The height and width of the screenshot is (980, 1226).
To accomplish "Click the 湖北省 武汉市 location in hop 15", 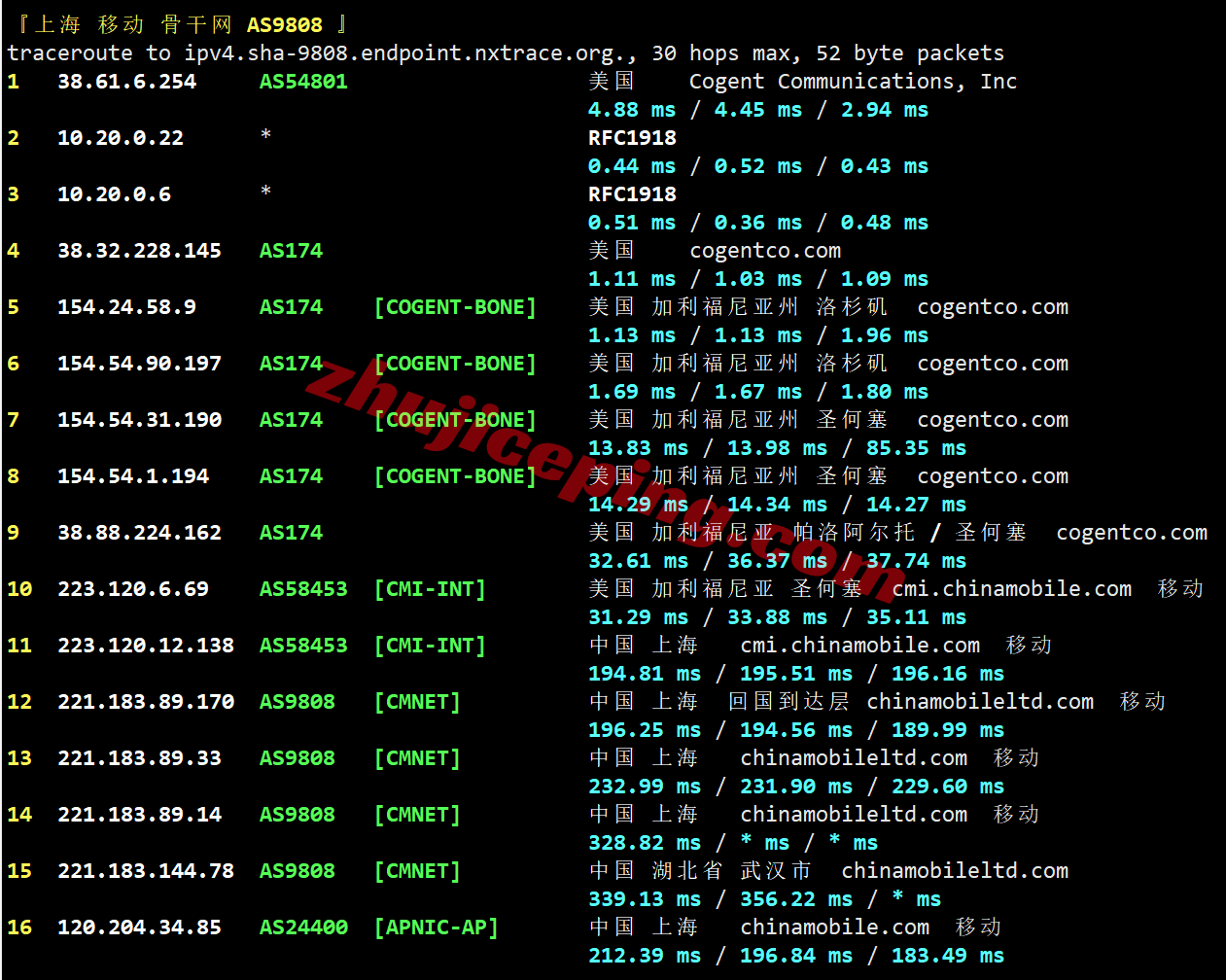I will 731,871.
